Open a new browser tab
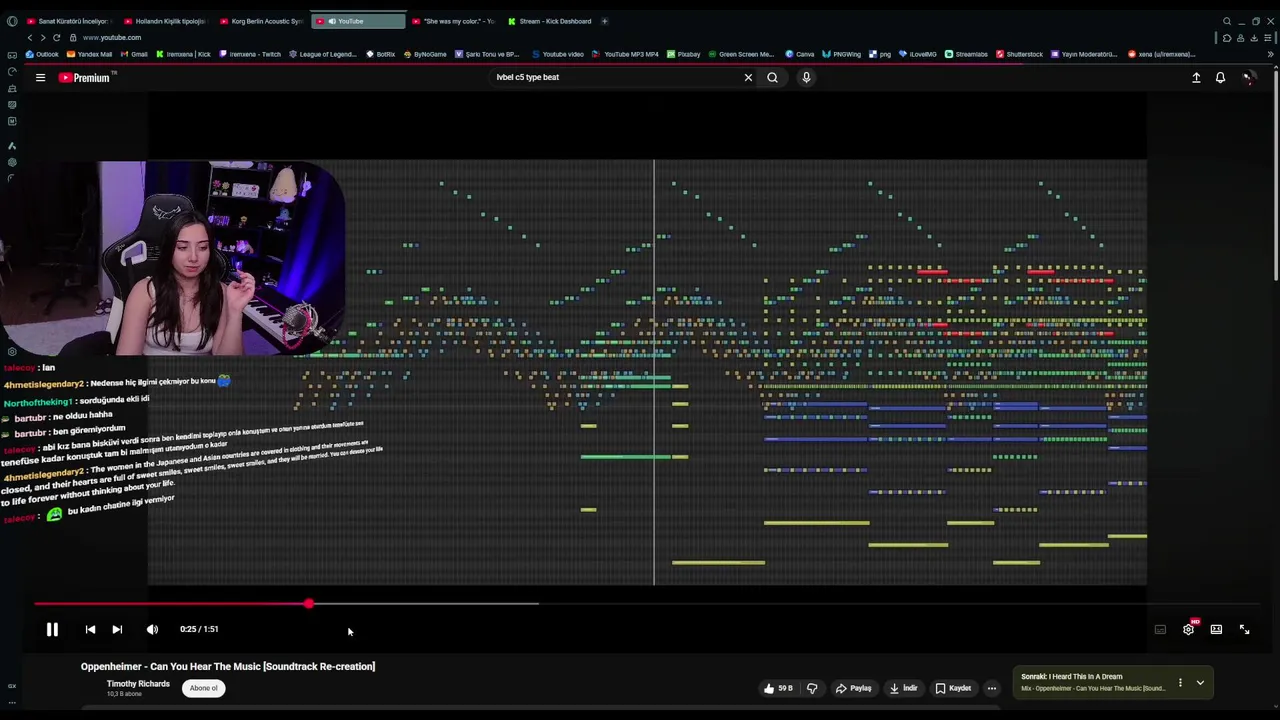1280x720 pixels. pyautogui.click(x=604, y=21)
